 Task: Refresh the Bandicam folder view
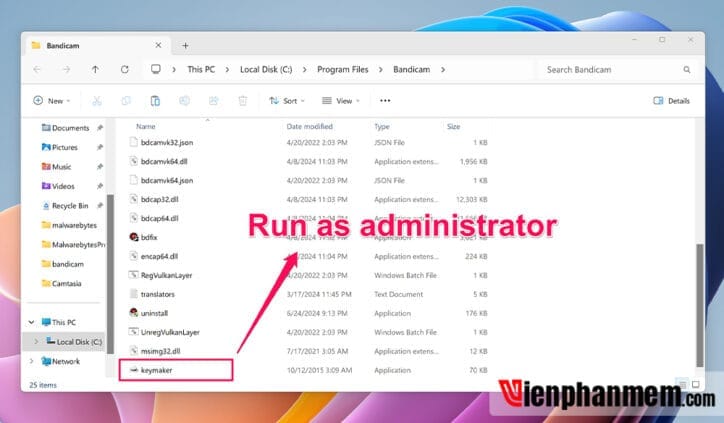(x=125, y=69)
